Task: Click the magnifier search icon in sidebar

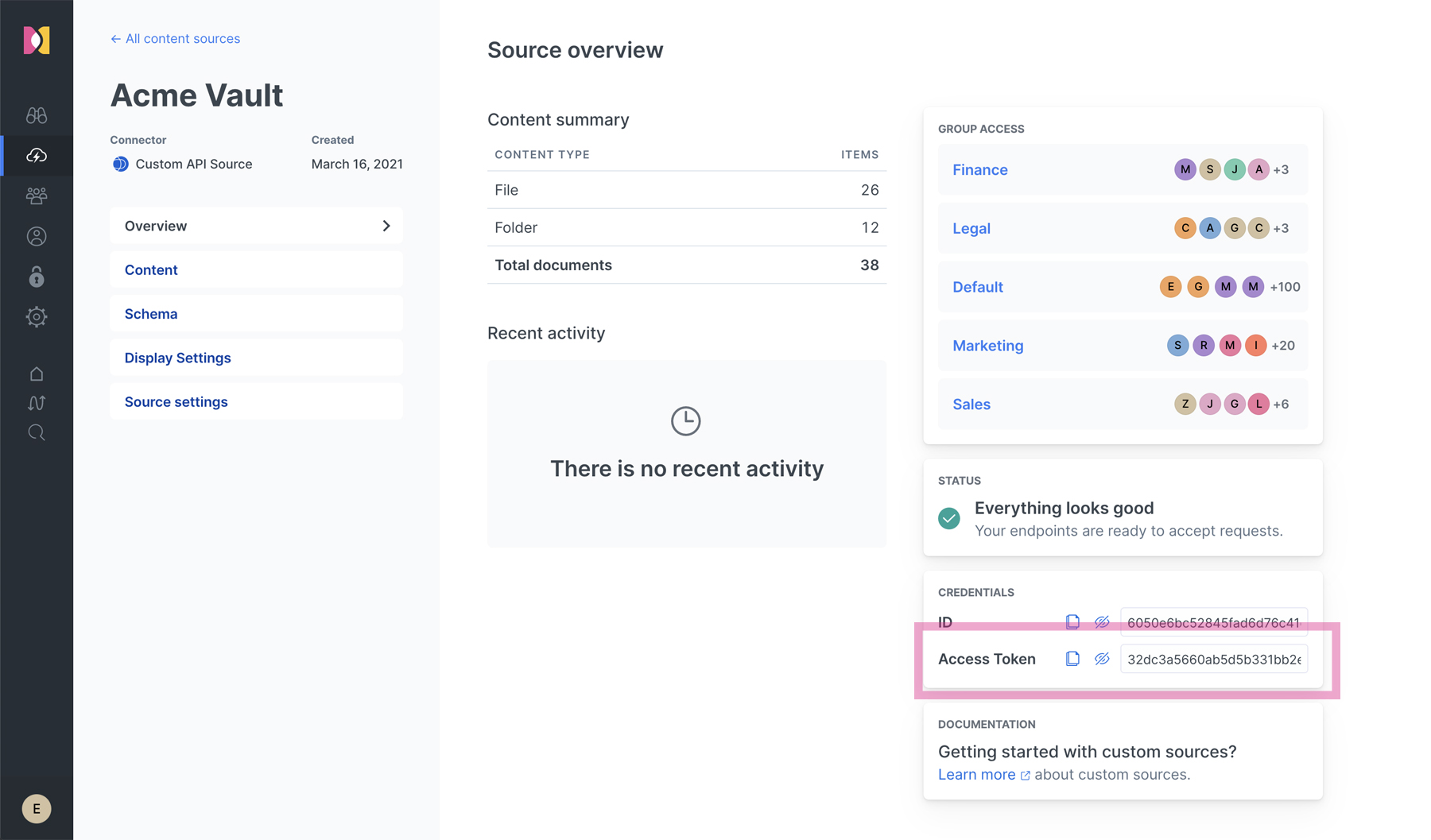Action: click(x=37, y=432)
